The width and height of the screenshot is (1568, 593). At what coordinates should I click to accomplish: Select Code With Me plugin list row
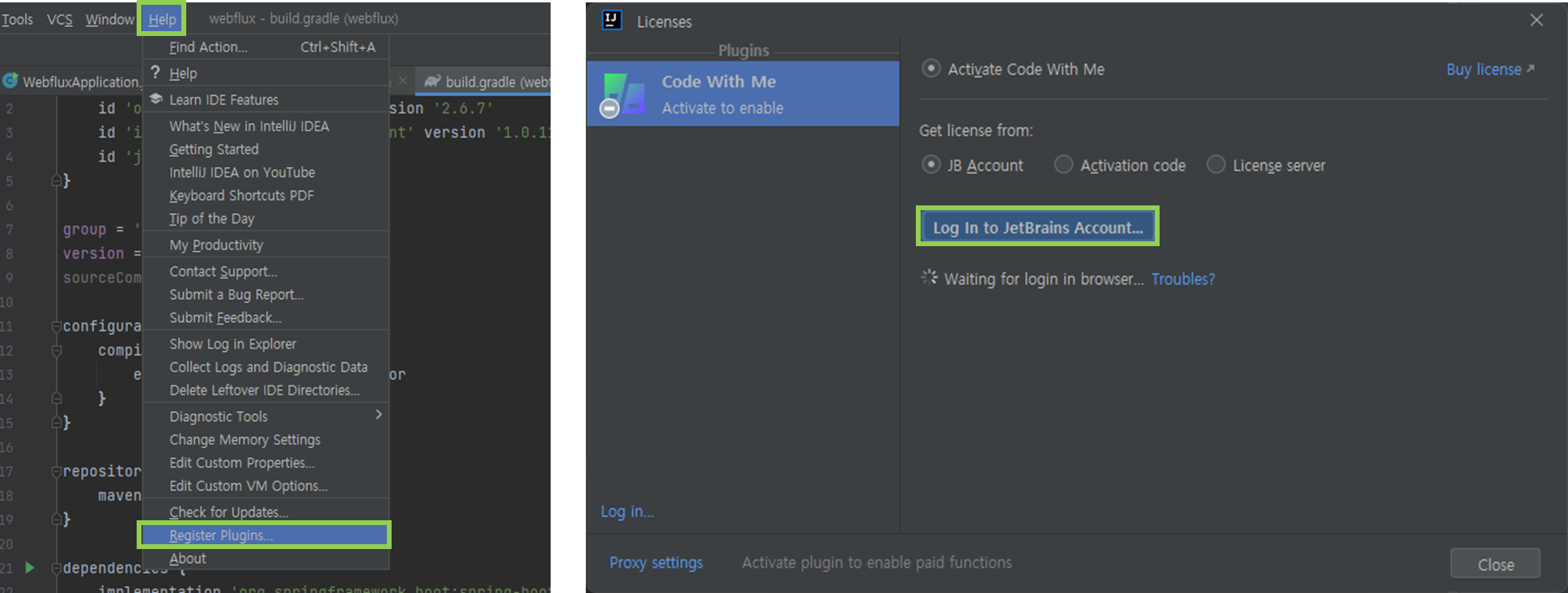point(743,94)
